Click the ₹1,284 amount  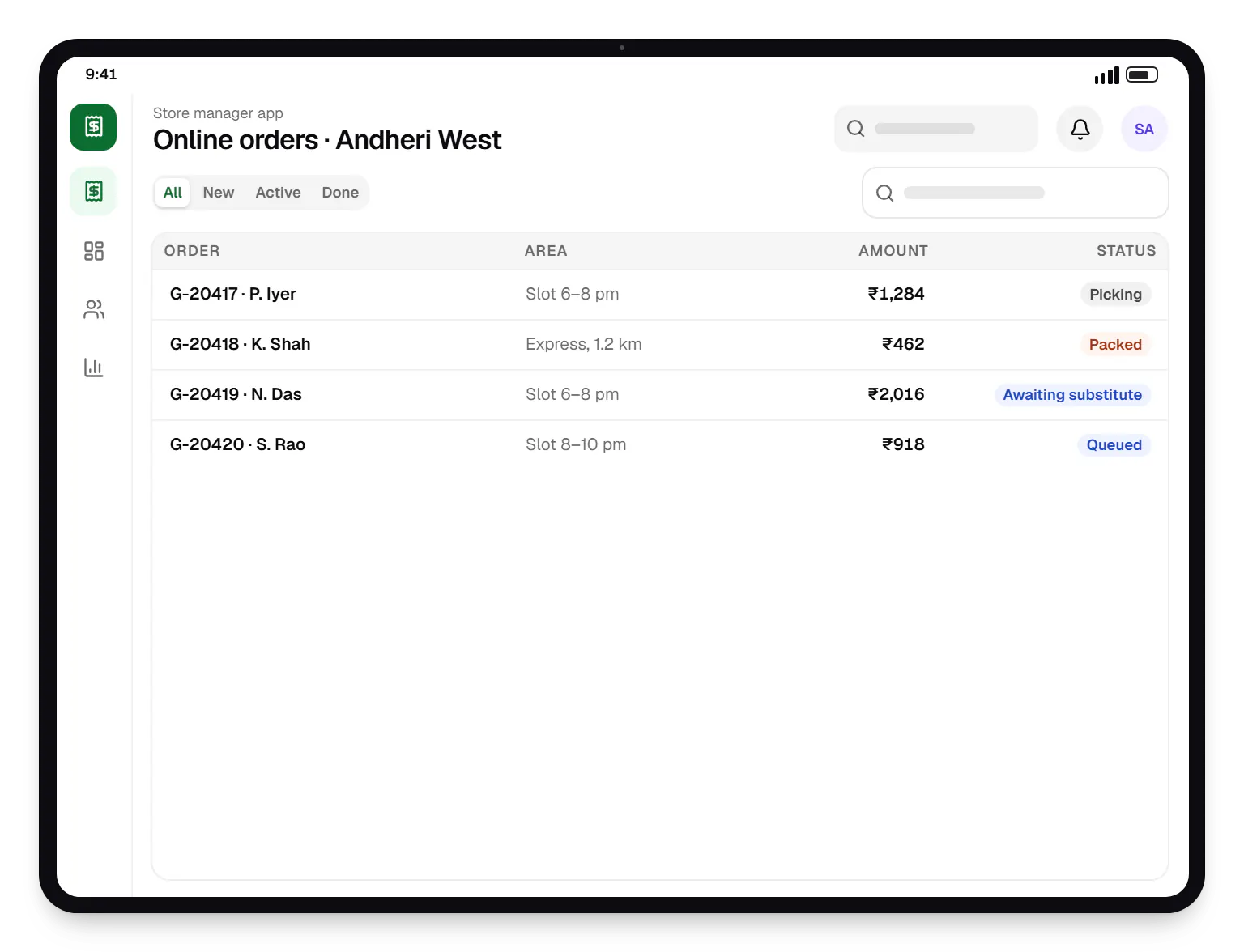click(x=896, y=294)
